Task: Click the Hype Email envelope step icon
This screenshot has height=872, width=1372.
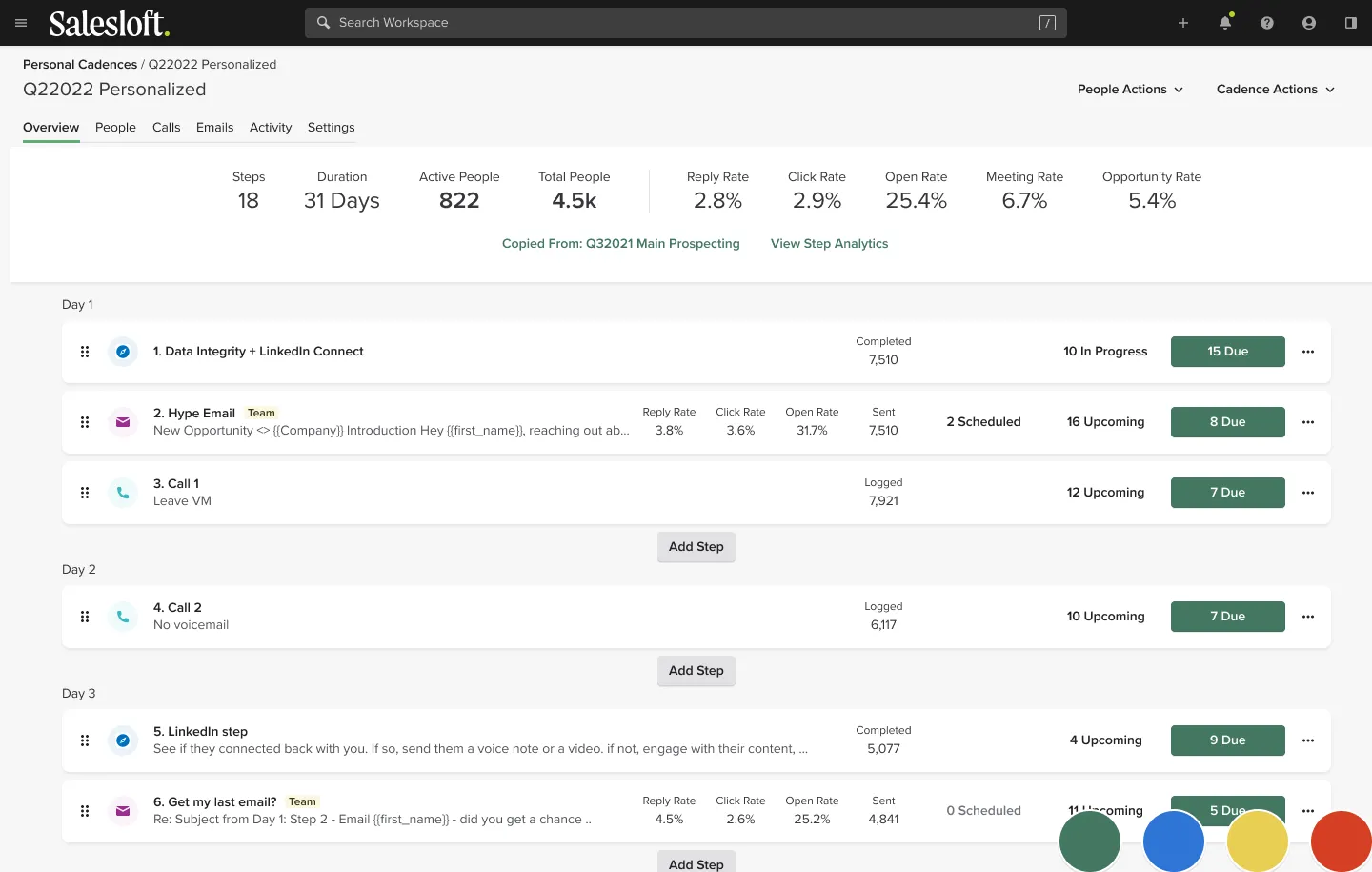Action: click(123, 422)
